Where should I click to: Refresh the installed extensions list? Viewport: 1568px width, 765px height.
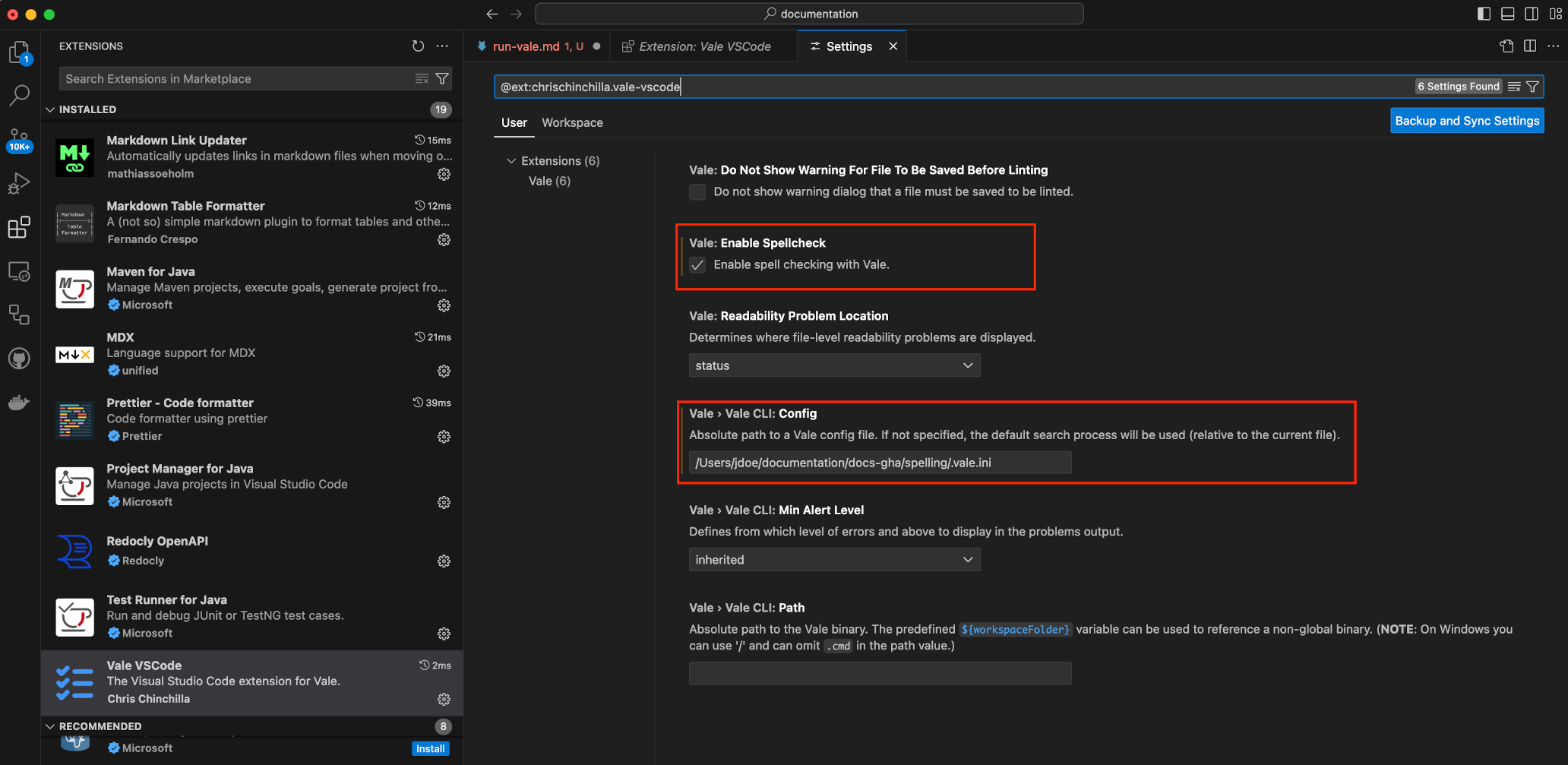(418, 46)
